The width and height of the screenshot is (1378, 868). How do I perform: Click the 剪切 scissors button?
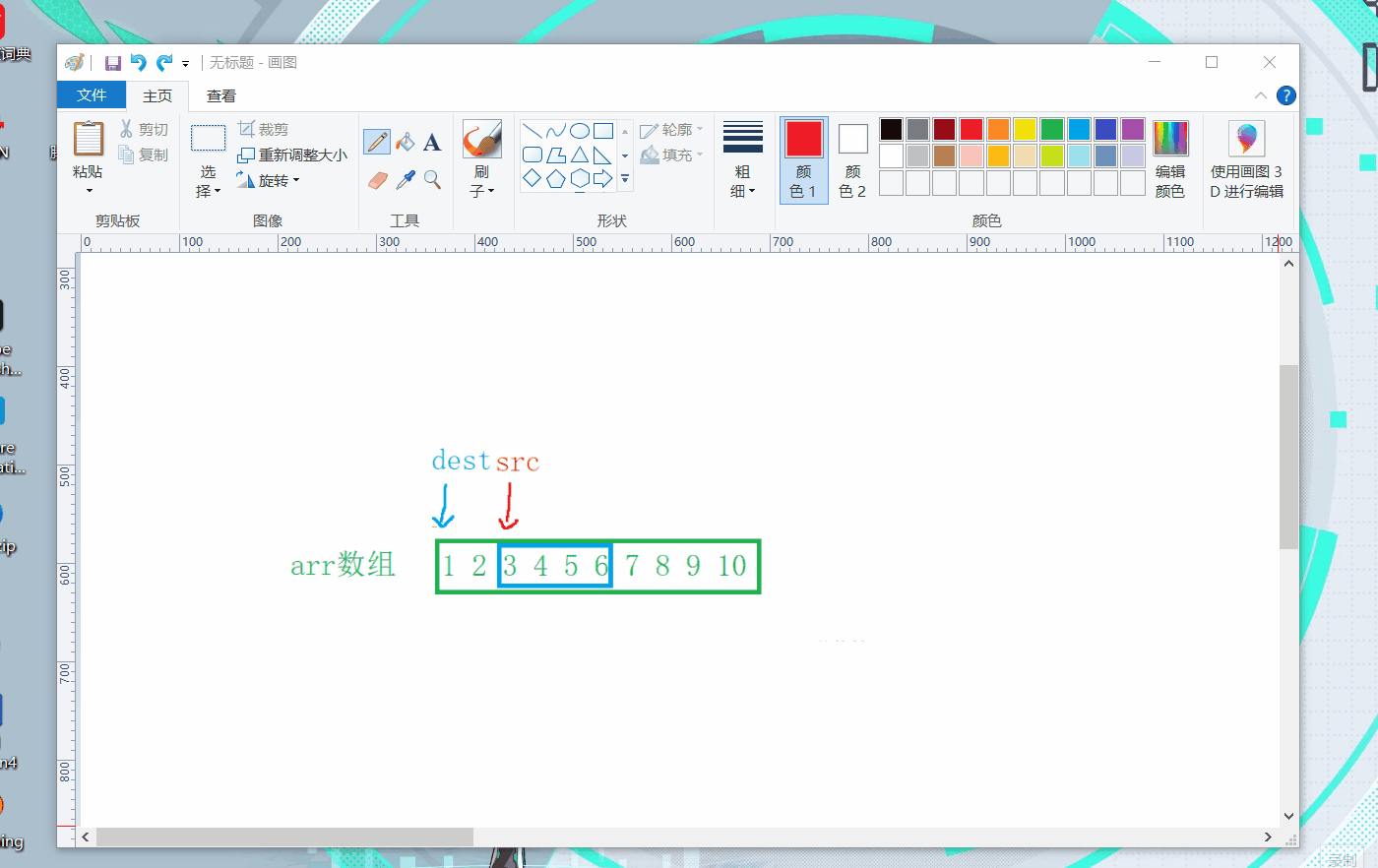click(144, 129)
